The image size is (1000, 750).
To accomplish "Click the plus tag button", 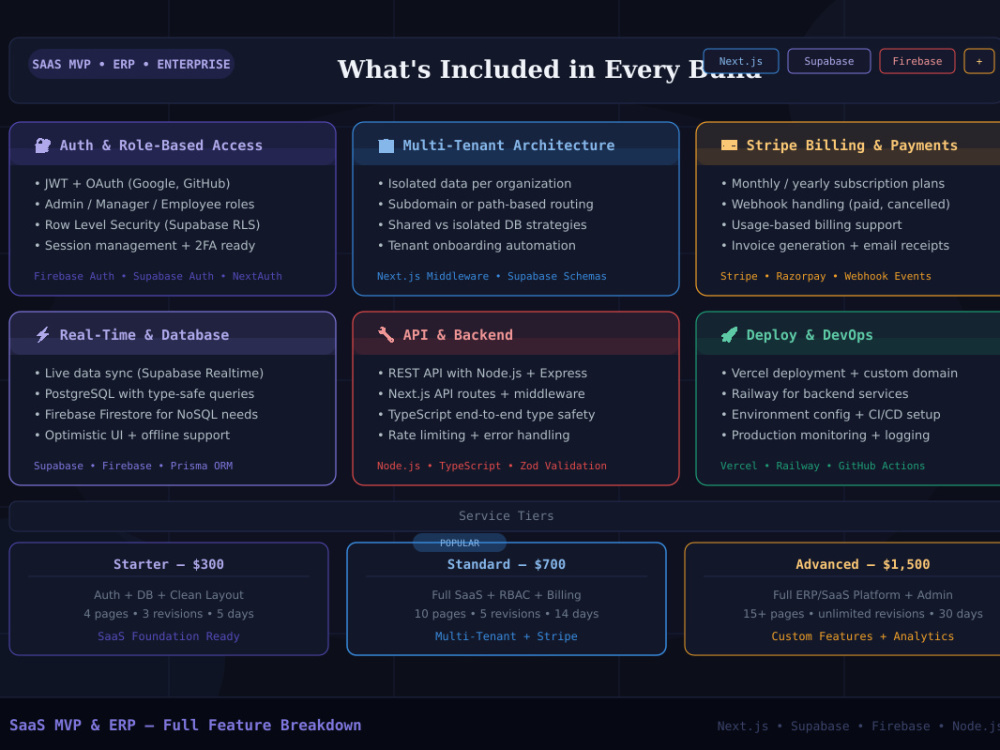I will pyautogui.click(x=978, y=61).
